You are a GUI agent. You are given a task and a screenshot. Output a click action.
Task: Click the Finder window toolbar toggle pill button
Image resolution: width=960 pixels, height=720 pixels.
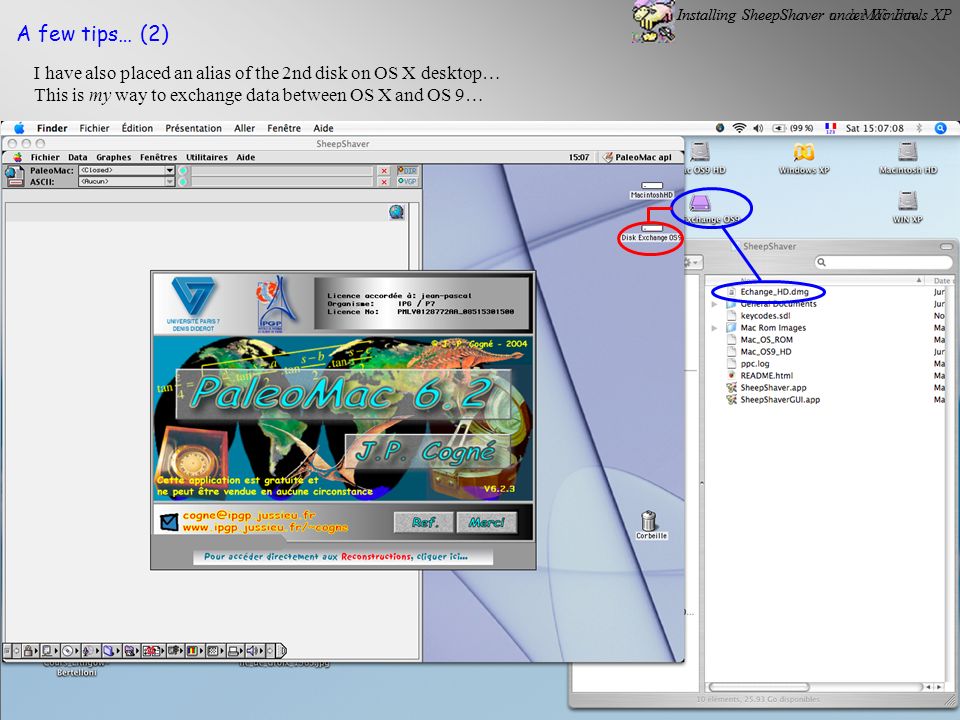947,247
